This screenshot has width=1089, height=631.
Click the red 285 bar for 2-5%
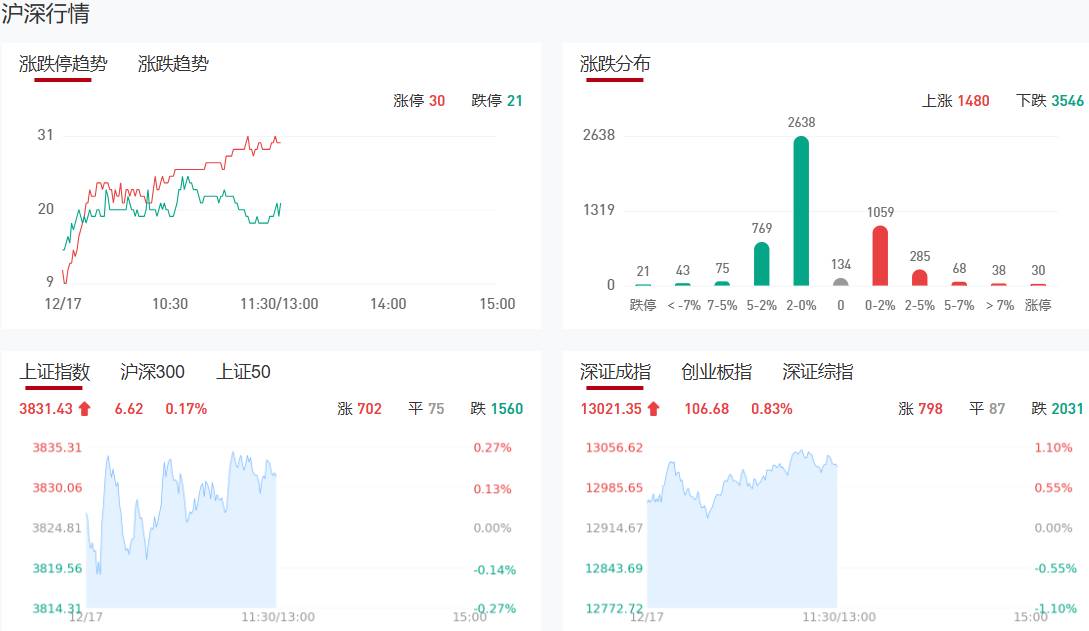tap(920, 277)
